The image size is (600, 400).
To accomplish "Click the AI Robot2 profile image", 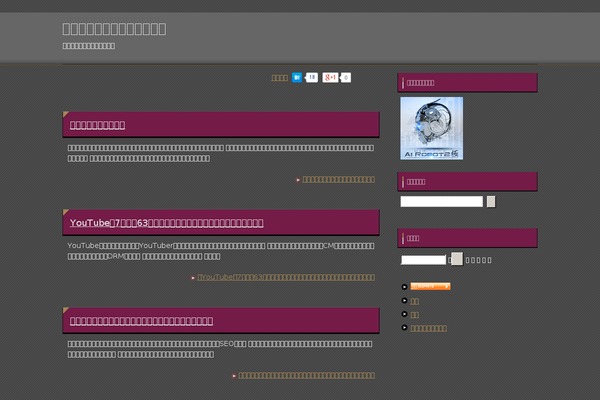I will coord(432,128).
